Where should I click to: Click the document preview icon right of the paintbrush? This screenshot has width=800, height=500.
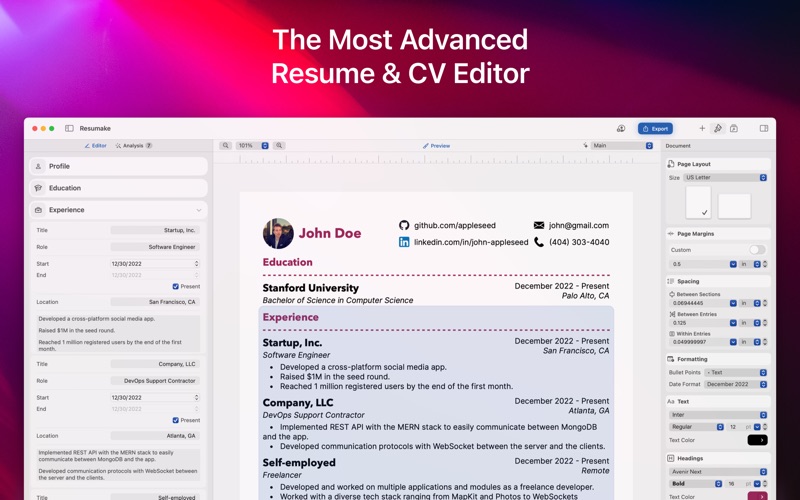pos(734,129)
